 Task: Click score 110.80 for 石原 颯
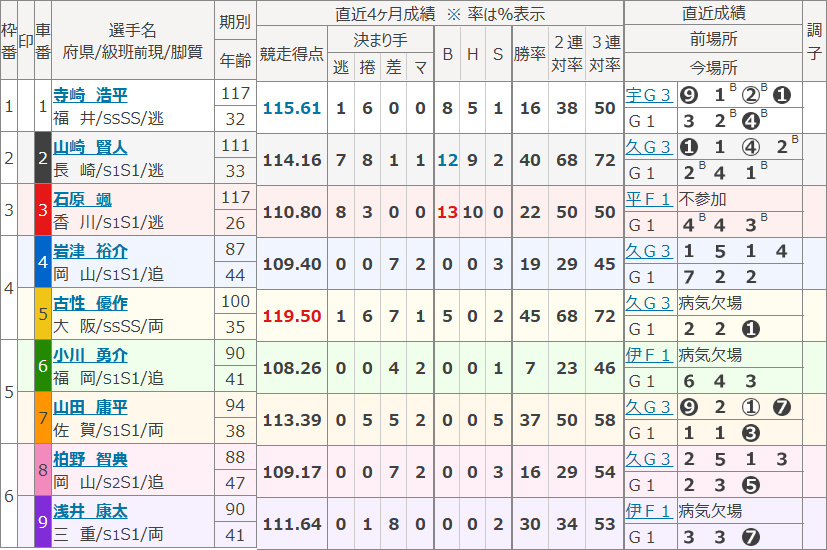coord(292,212)
